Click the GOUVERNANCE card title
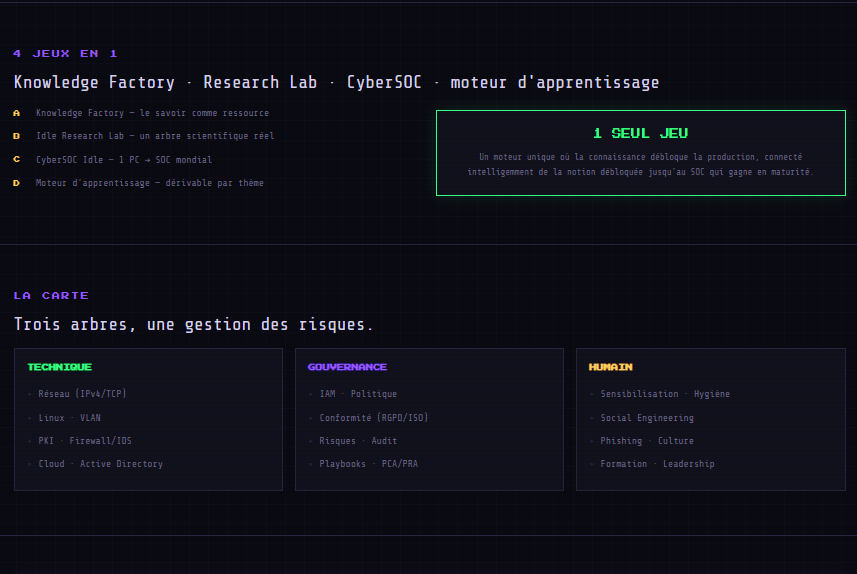This screenshot has width=857, height=574. point(347,367)
